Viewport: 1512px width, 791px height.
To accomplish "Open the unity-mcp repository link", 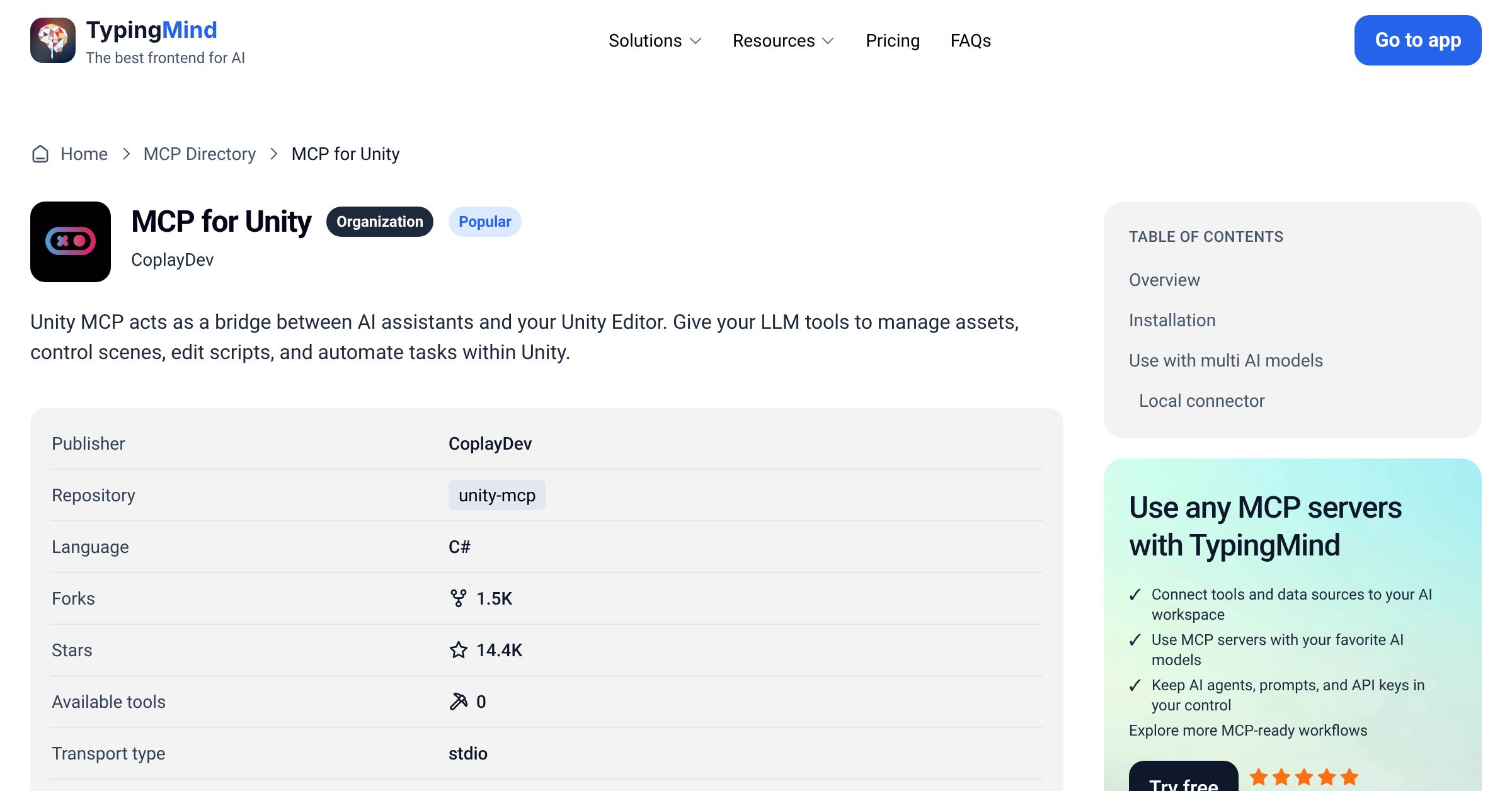I will [497, 495].
